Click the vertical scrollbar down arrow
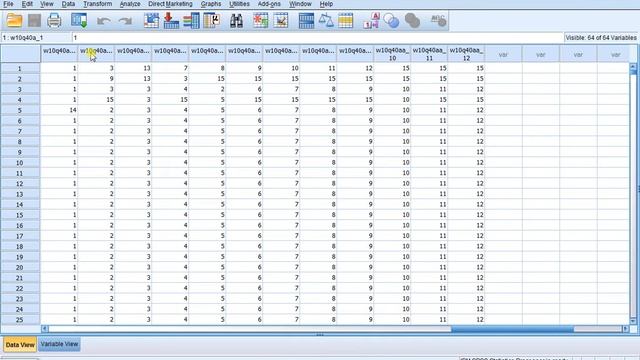 click(633, 321)
